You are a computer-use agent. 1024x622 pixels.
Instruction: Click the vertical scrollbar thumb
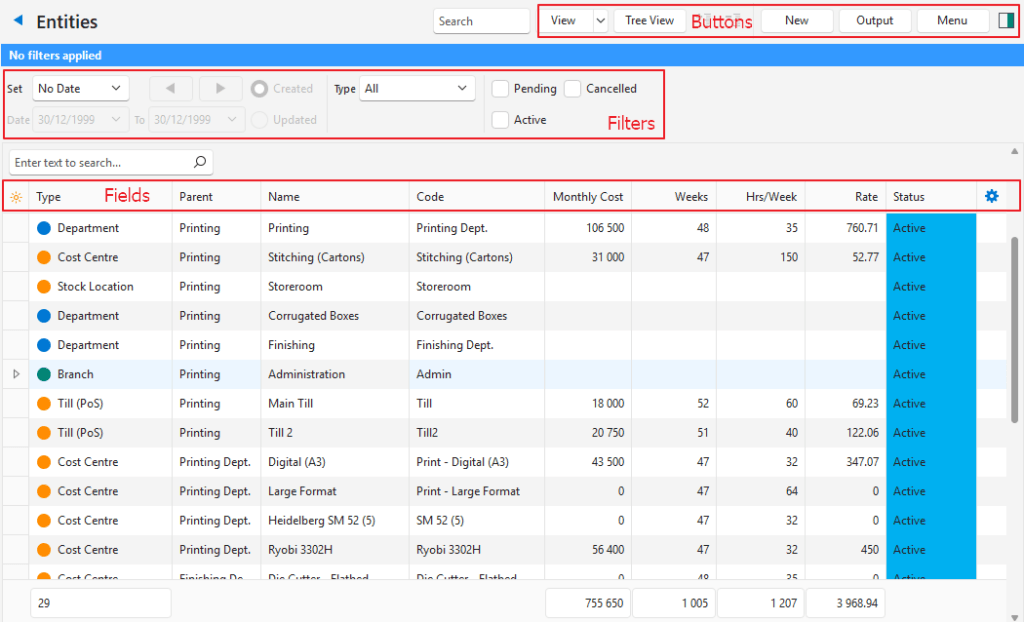pyautogui.click(x=1014, y=330)
